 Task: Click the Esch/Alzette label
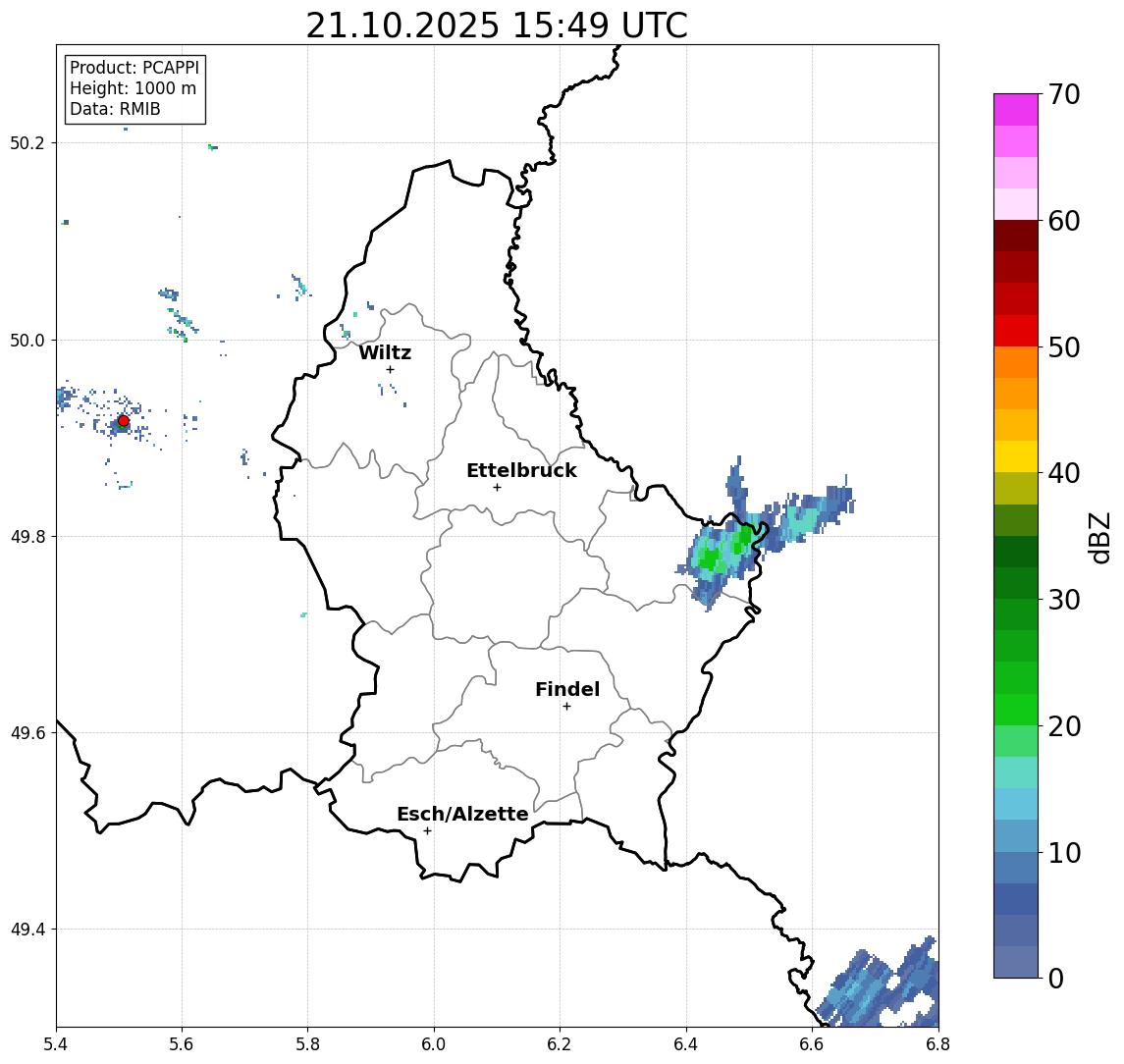(462, 814)
